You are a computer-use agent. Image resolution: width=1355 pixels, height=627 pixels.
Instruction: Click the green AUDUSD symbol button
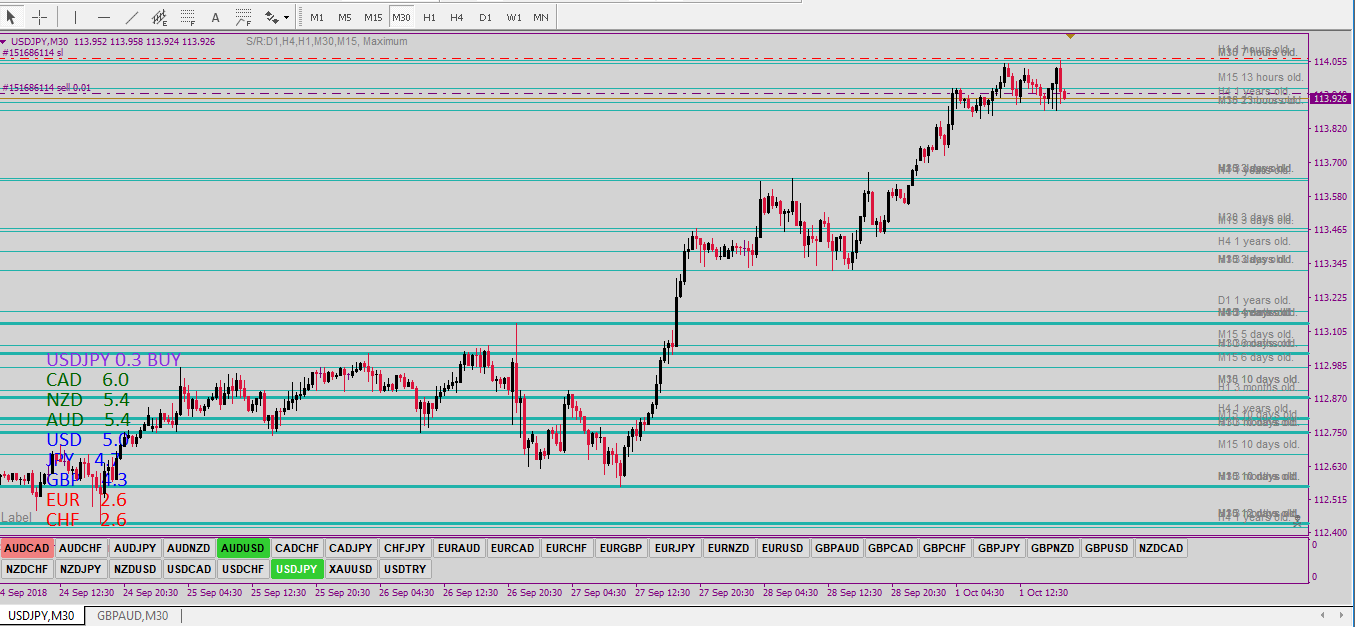244,548
